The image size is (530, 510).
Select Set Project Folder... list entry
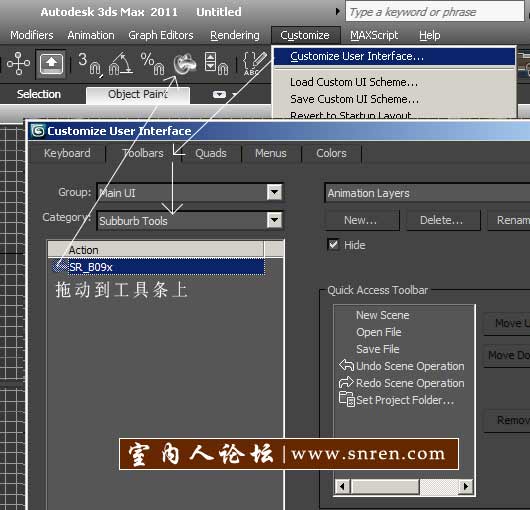(x=405, y=400)
